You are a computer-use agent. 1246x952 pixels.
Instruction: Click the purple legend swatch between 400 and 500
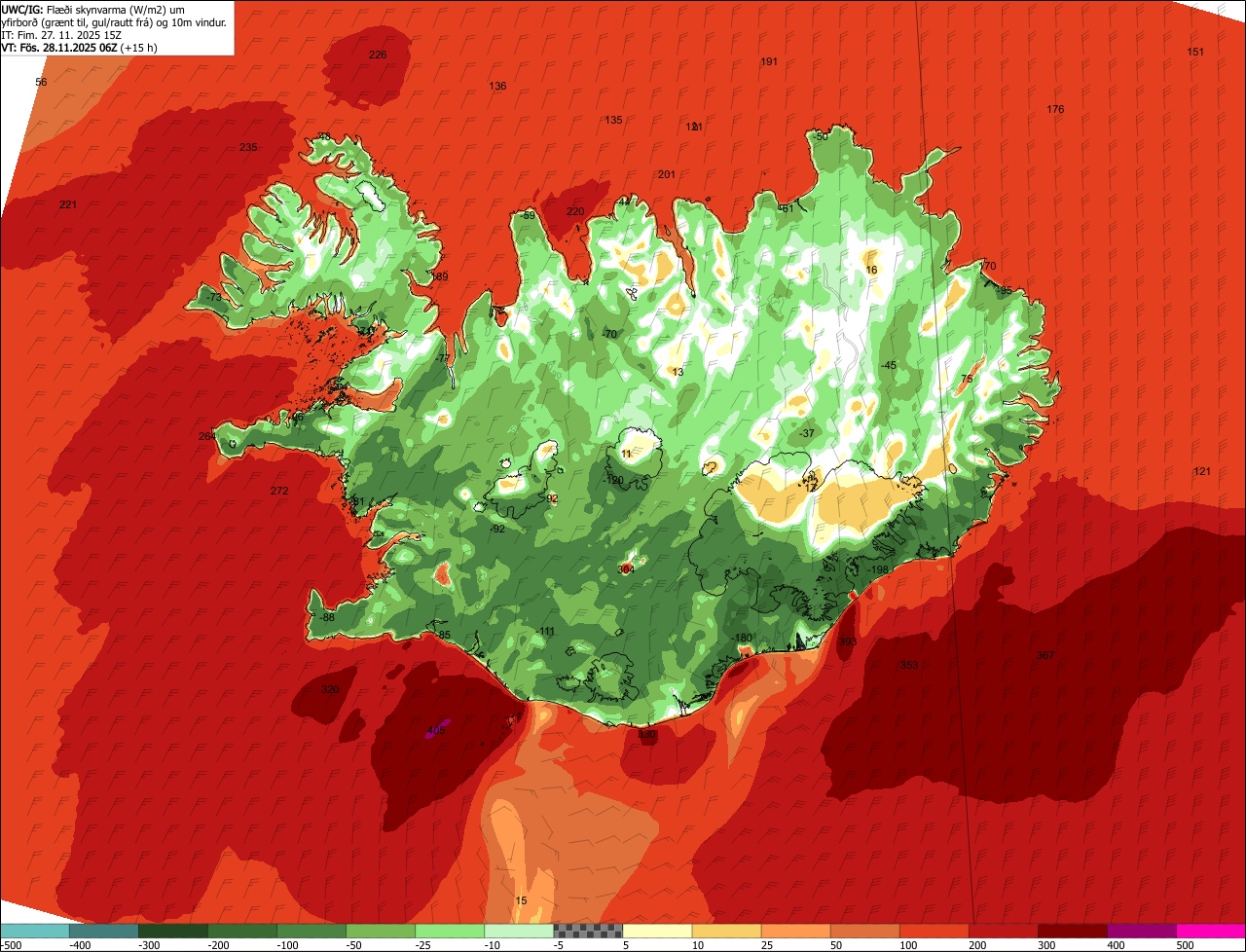[1142, 931]
